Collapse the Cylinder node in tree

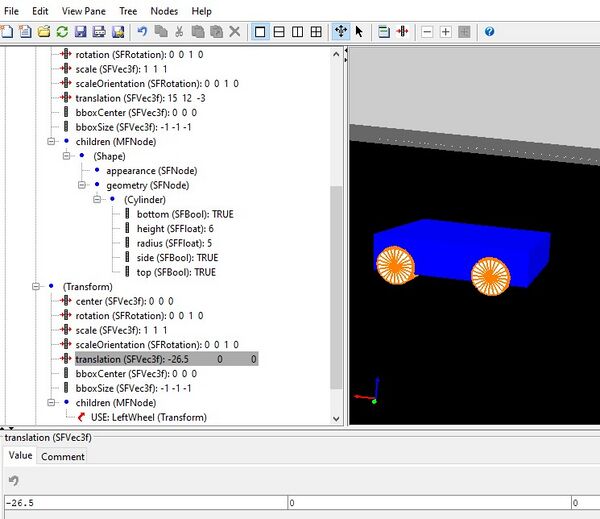(98, 200)
